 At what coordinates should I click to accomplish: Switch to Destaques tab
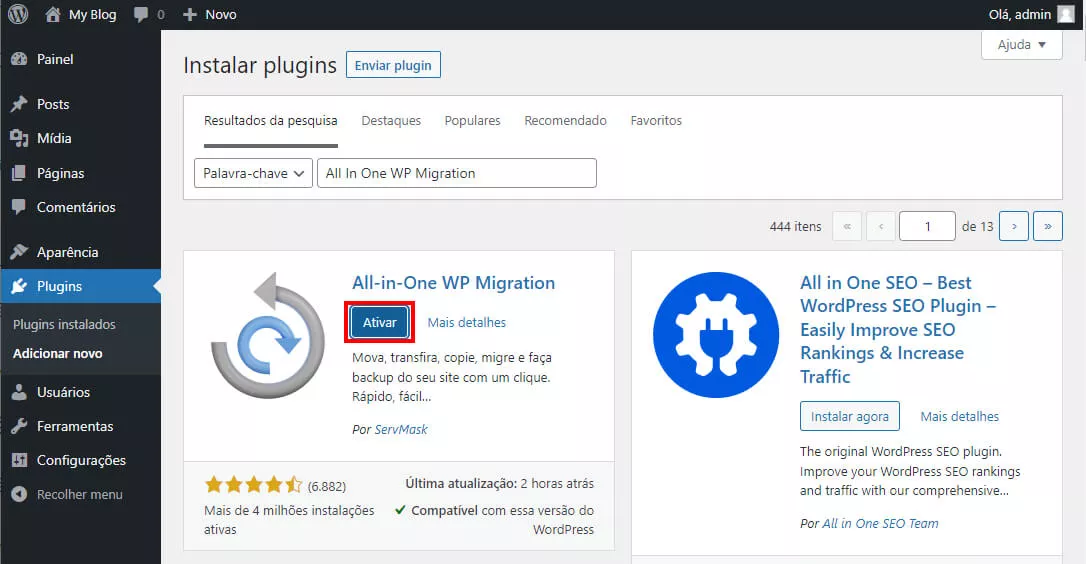coord(391,121)
